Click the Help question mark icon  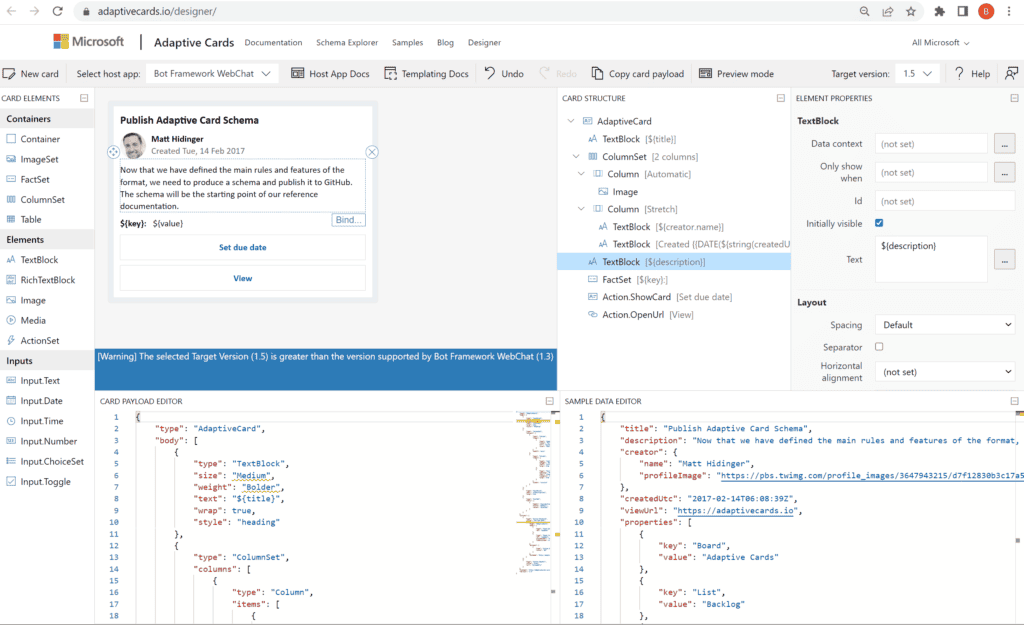[x=959, y=74]
